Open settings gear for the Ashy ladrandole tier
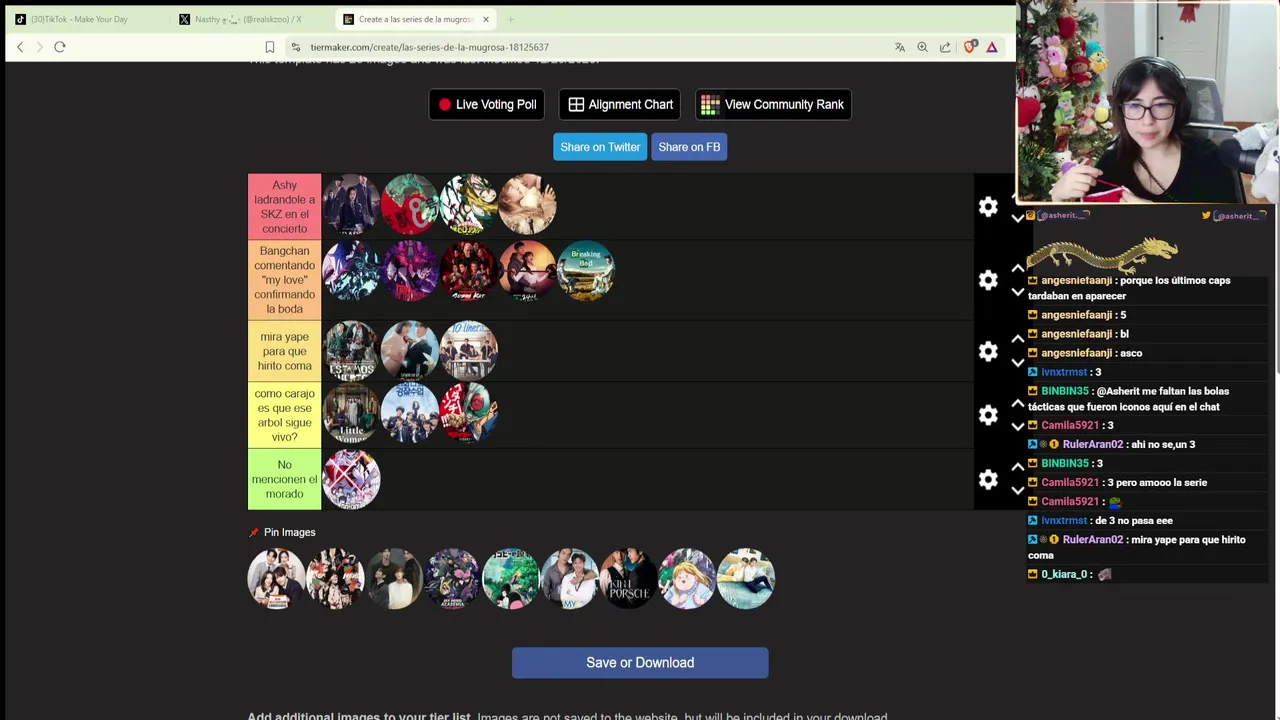1280x720 pixels. [988, 207]
